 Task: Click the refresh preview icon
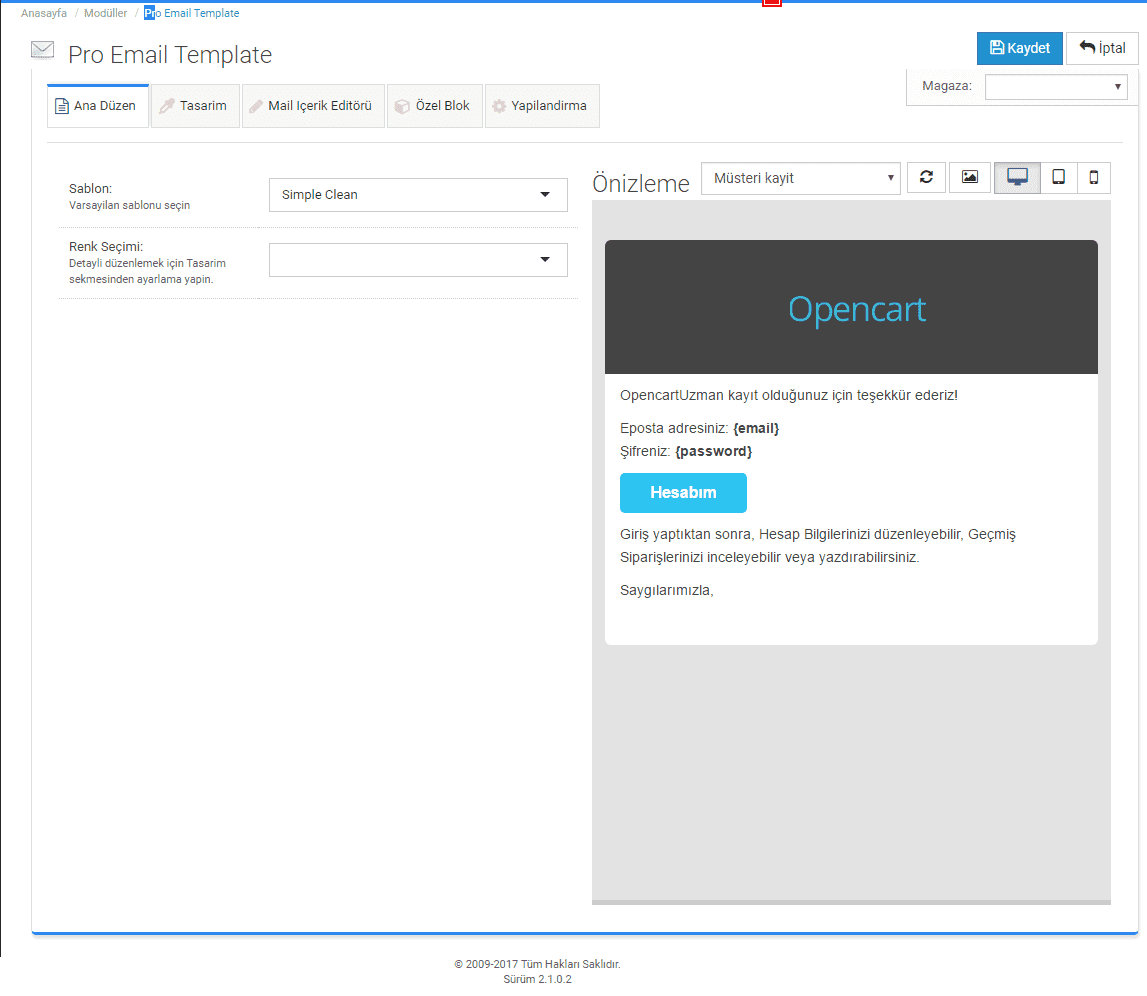point(926,178)
